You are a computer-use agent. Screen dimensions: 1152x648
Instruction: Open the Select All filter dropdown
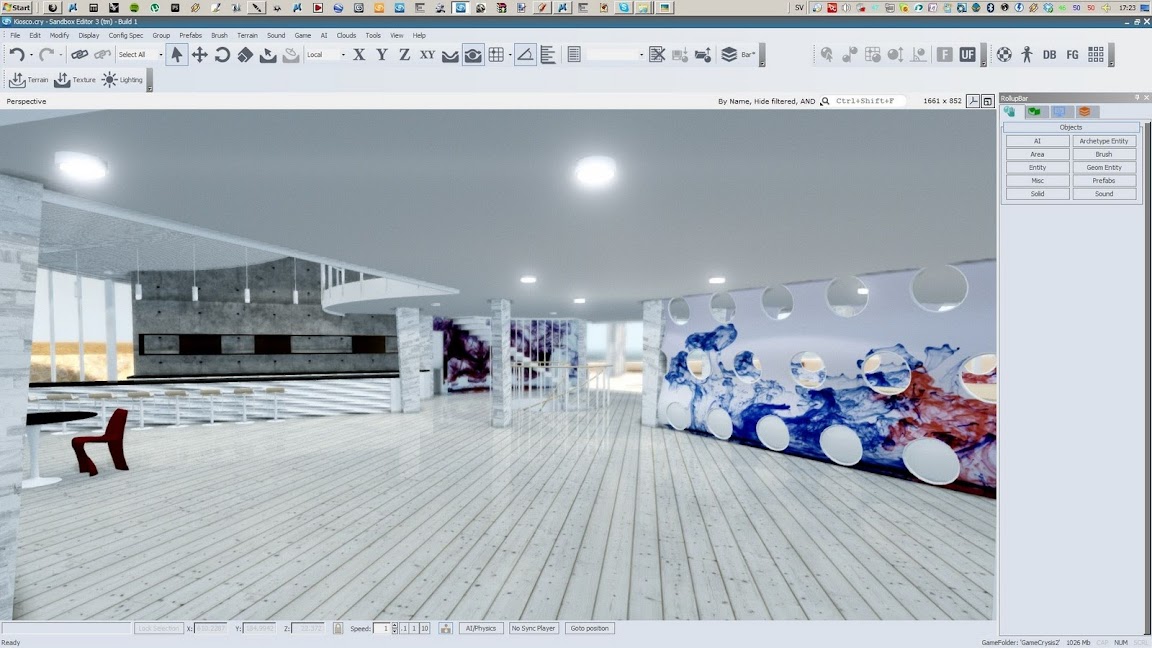pyautogui.click(x=140, y=54)
